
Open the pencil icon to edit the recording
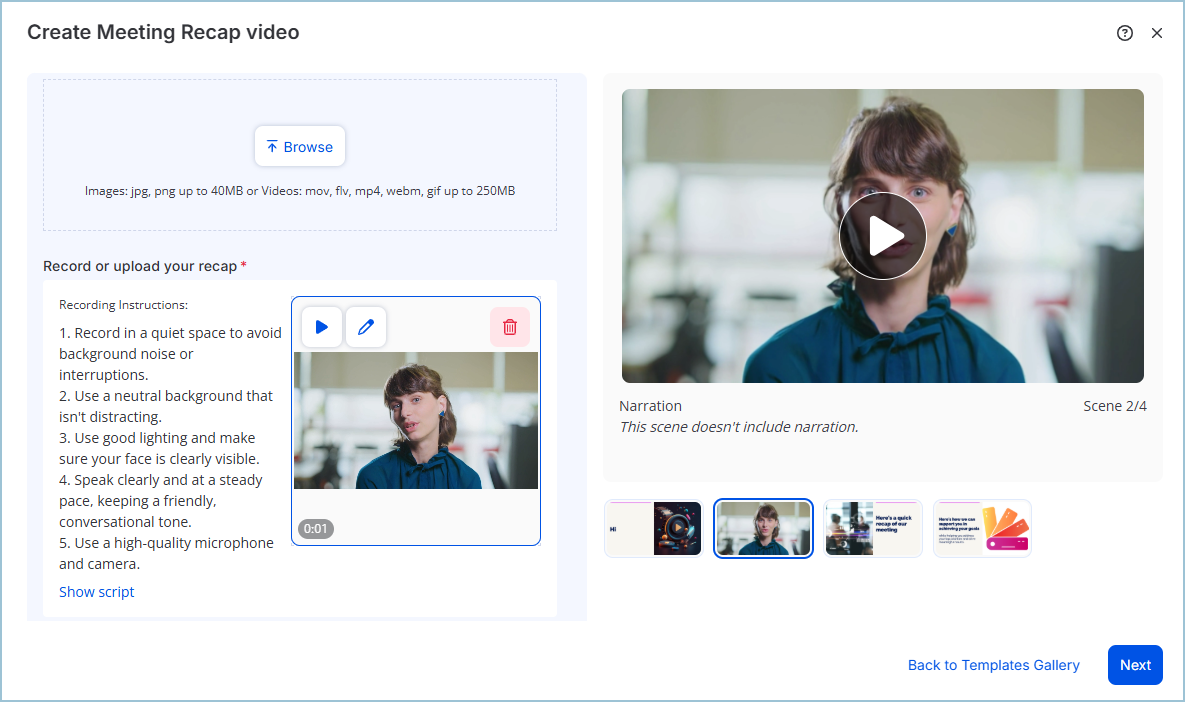pos(366,326)
